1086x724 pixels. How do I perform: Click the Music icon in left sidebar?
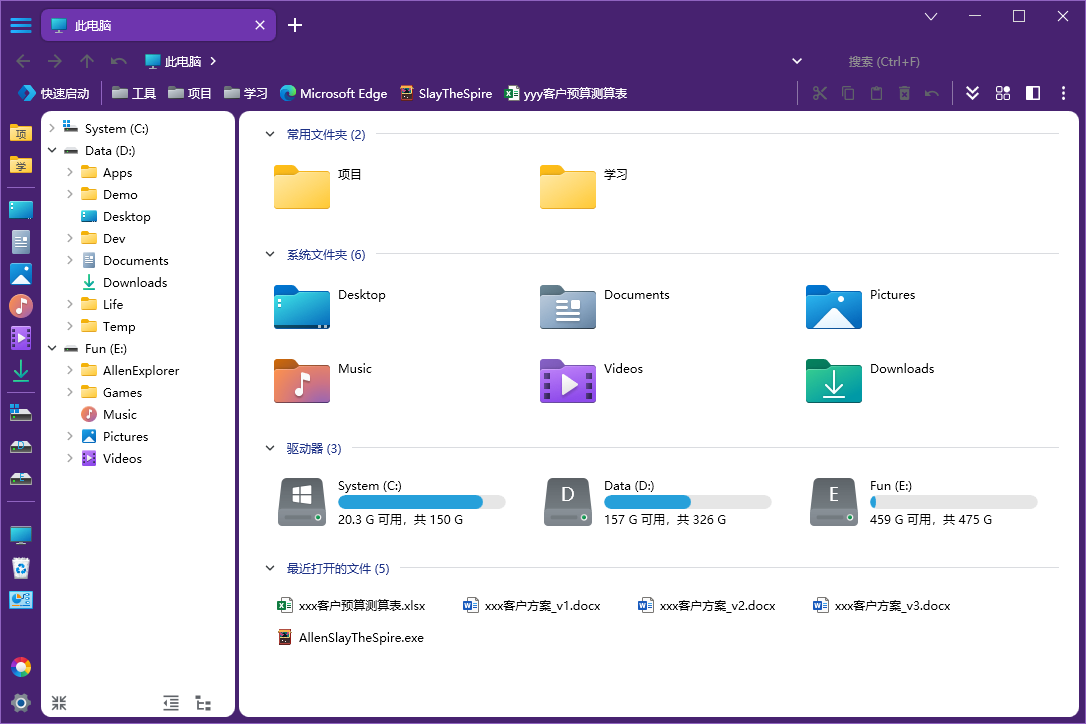click(x=21, y=306)
